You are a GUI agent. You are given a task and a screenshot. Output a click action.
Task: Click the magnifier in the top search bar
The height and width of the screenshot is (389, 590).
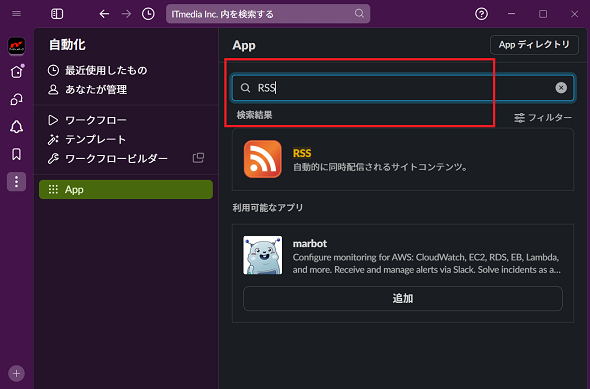359,14
